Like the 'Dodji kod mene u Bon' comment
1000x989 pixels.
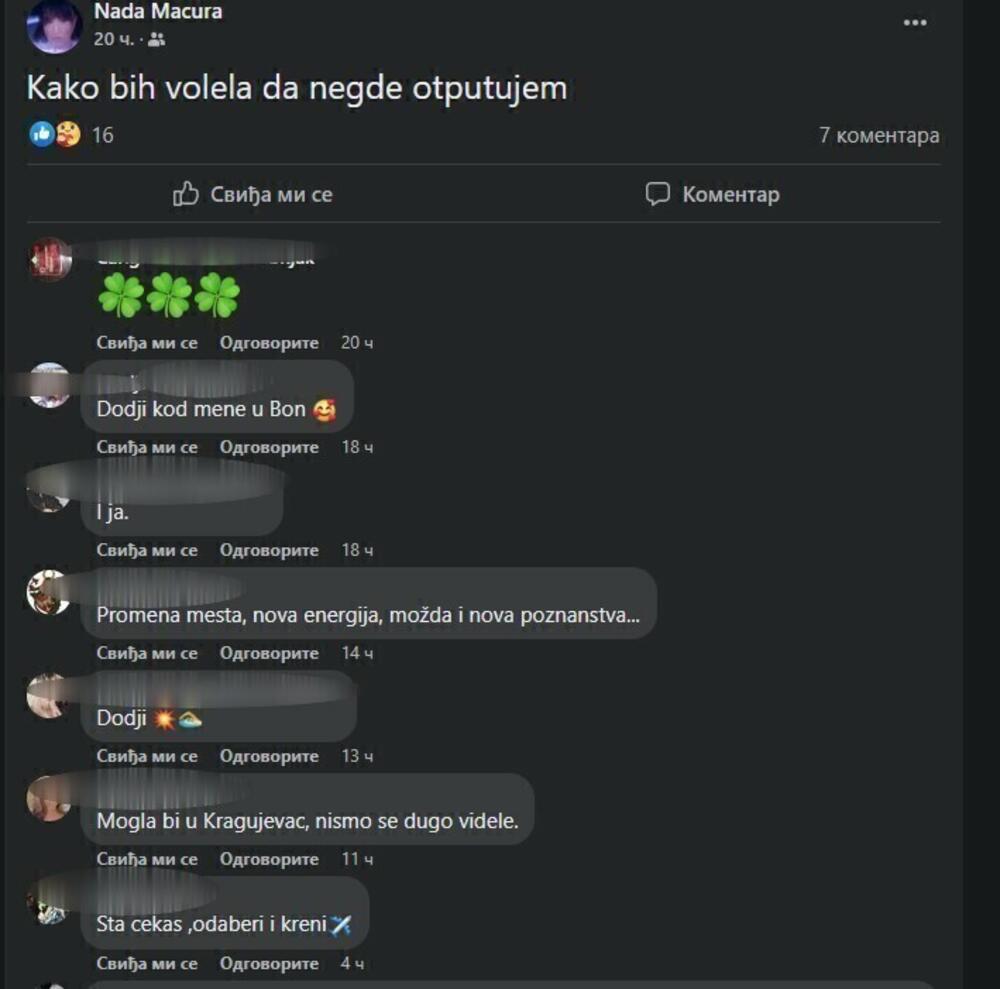(147, 447)
